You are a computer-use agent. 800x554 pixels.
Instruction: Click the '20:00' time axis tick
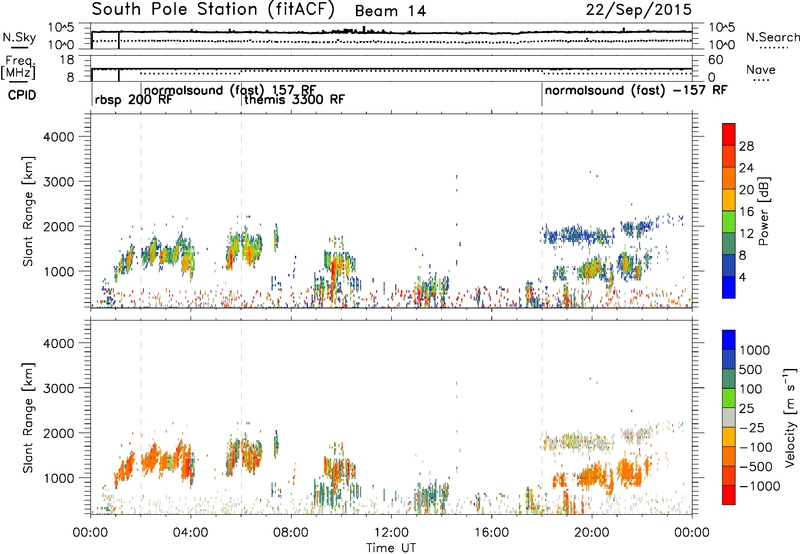pos(592,533)
